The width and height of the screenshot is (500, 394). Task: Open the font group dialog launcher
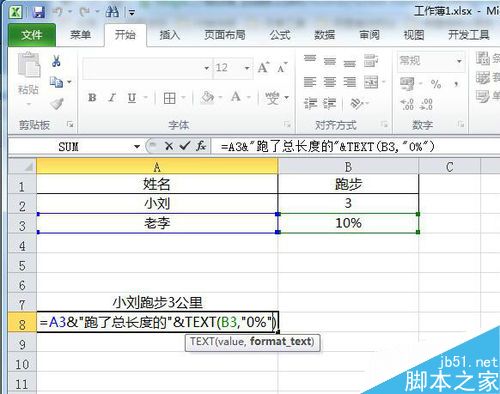287,125
